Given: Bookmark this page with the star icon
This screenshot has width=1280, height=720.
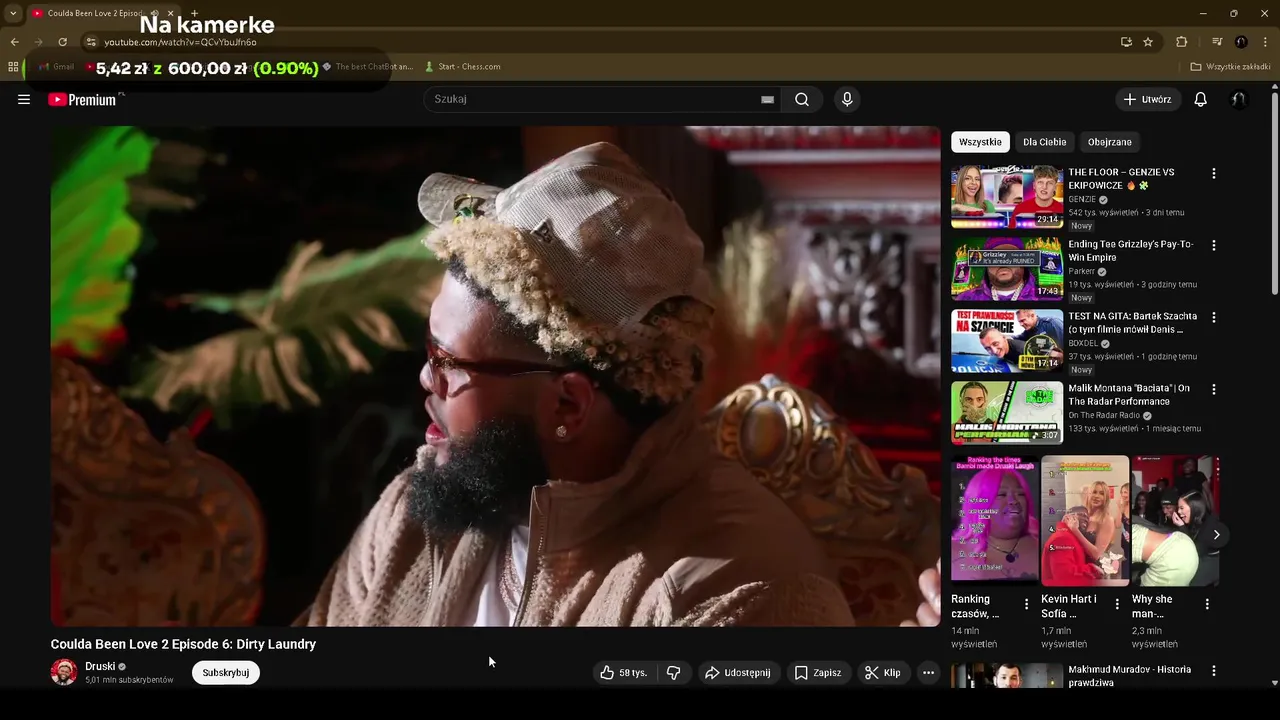Looking at the screenshot, I should point(1148,42).
